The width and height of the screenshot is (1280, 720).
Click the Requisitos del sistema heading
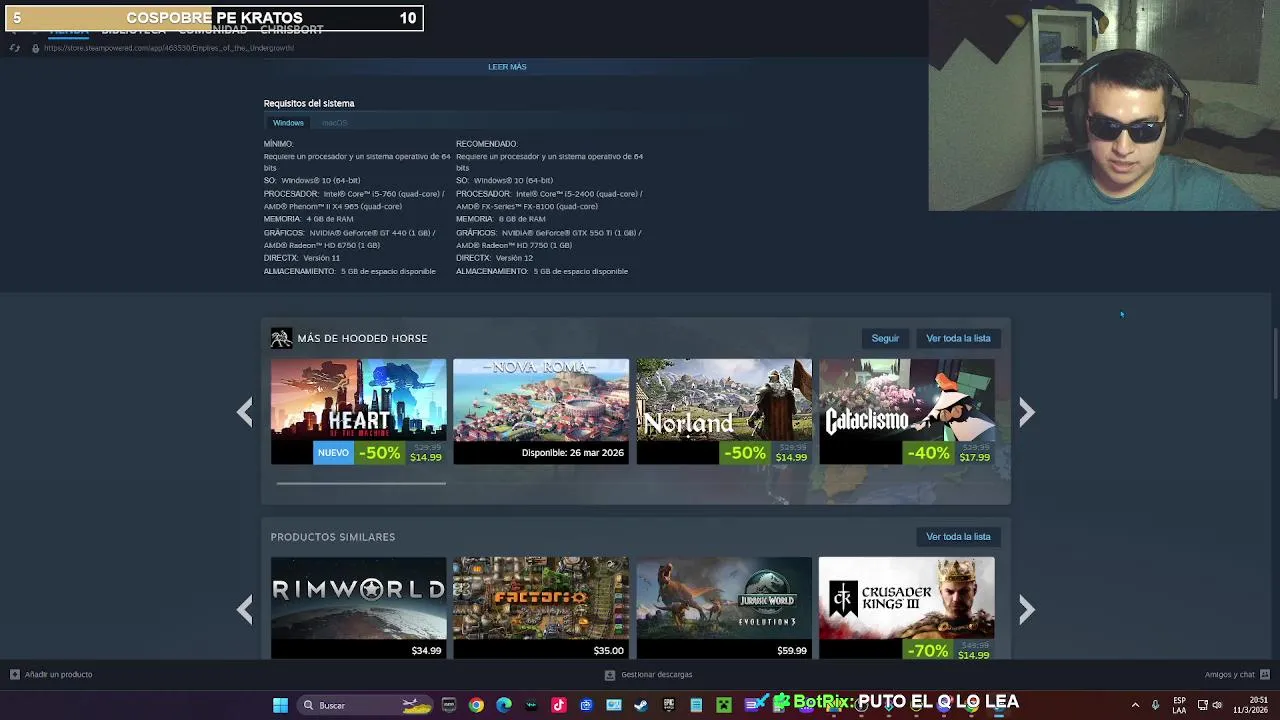pyautogui.click(x=309, y=103)
